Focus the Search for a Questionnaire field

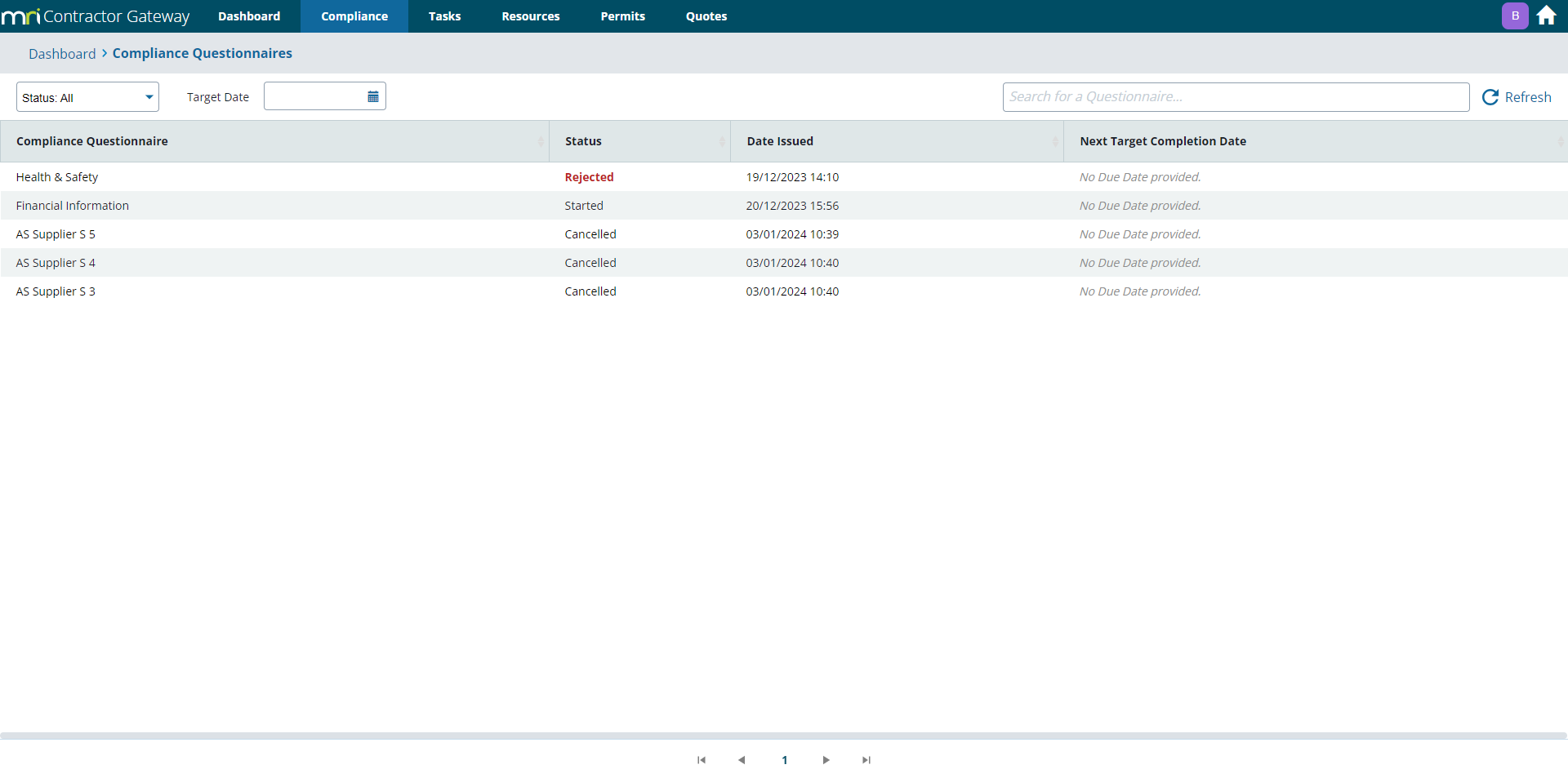coord(1235,97)
